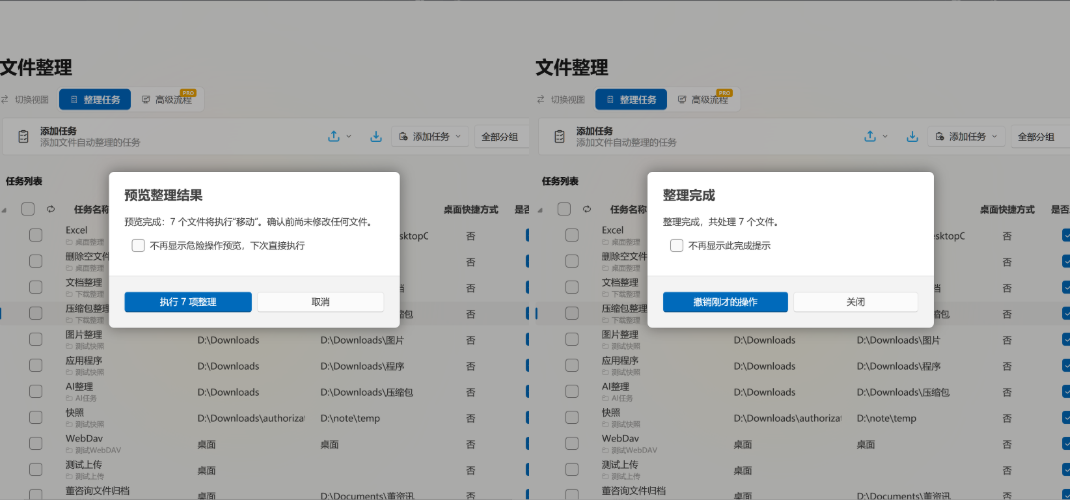
Task: Click 桌面快捷方式 column header in 整理完成 window
Action: tap(1007, 209)
